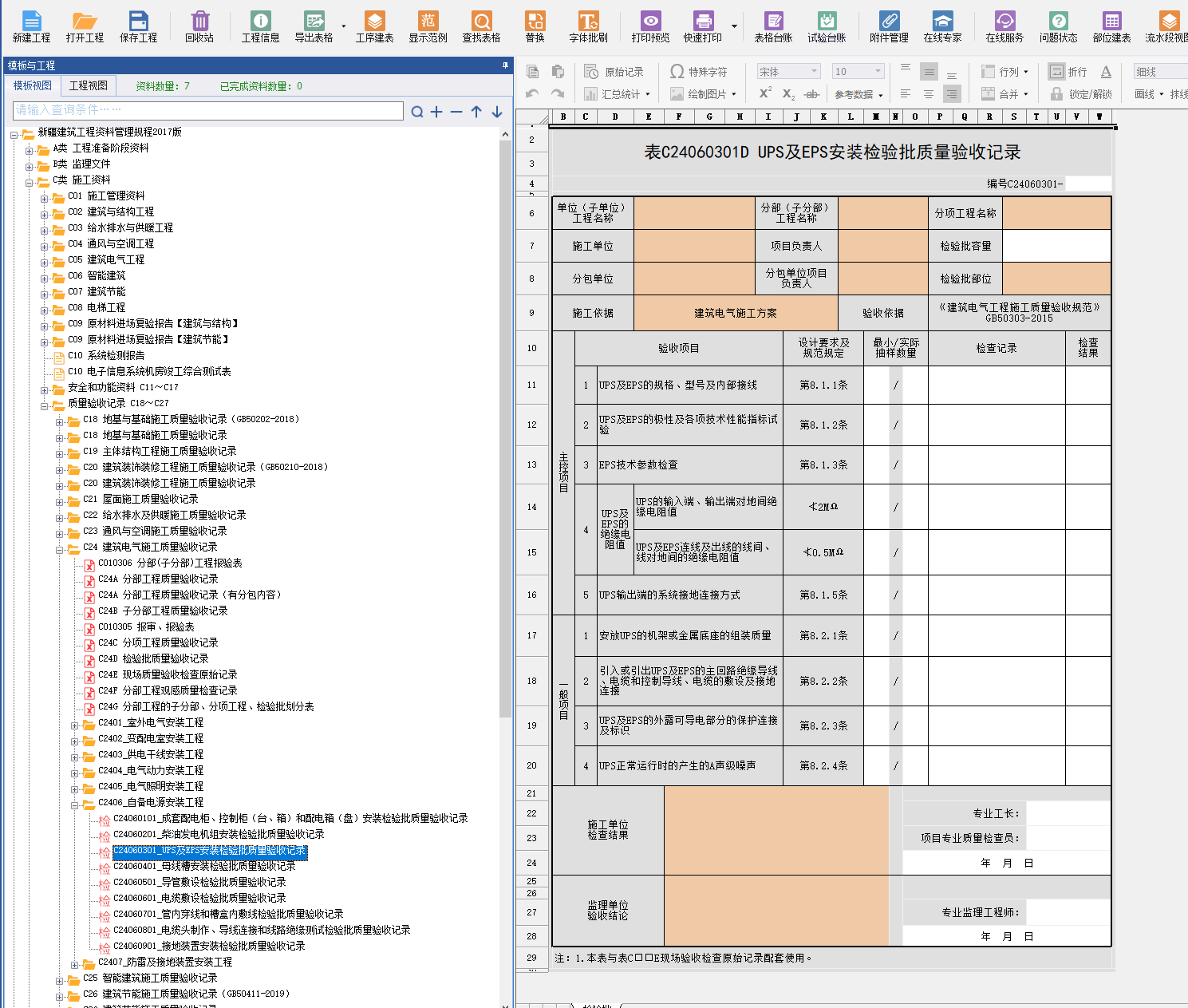Screen dimensions: 1188x1008
Task: Click the copy icon in editing toolbar
Action: 533,72
